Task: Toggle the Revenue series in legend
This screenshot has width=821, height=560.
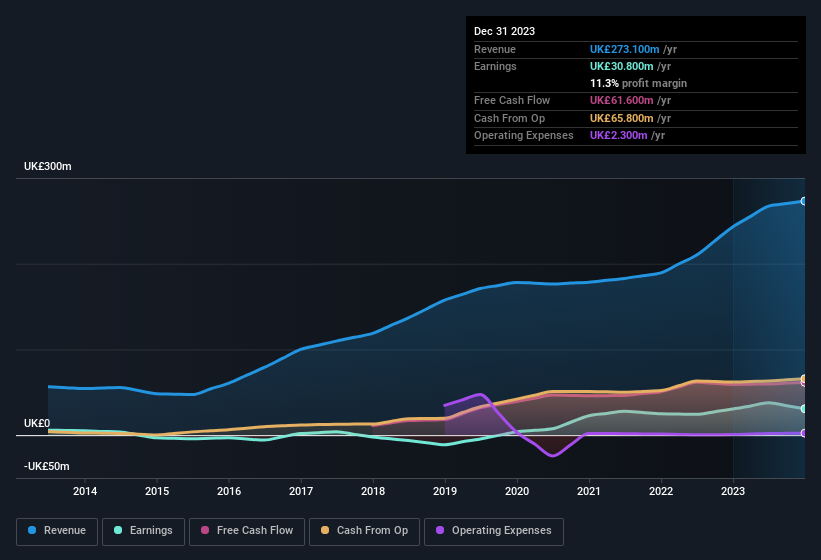Action: click(x=58, y=531)
